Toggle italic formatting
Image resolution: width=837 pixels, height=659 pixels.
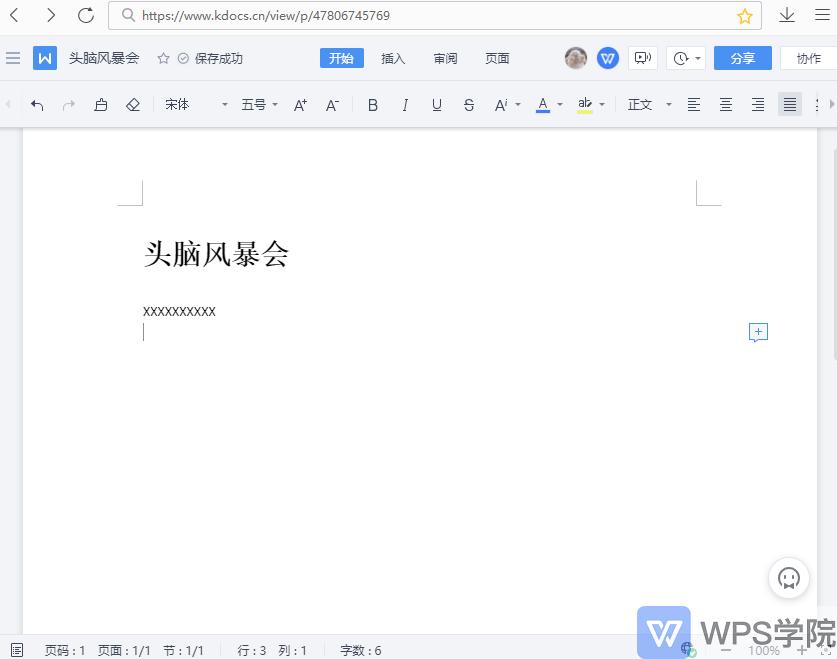(405, 104)
